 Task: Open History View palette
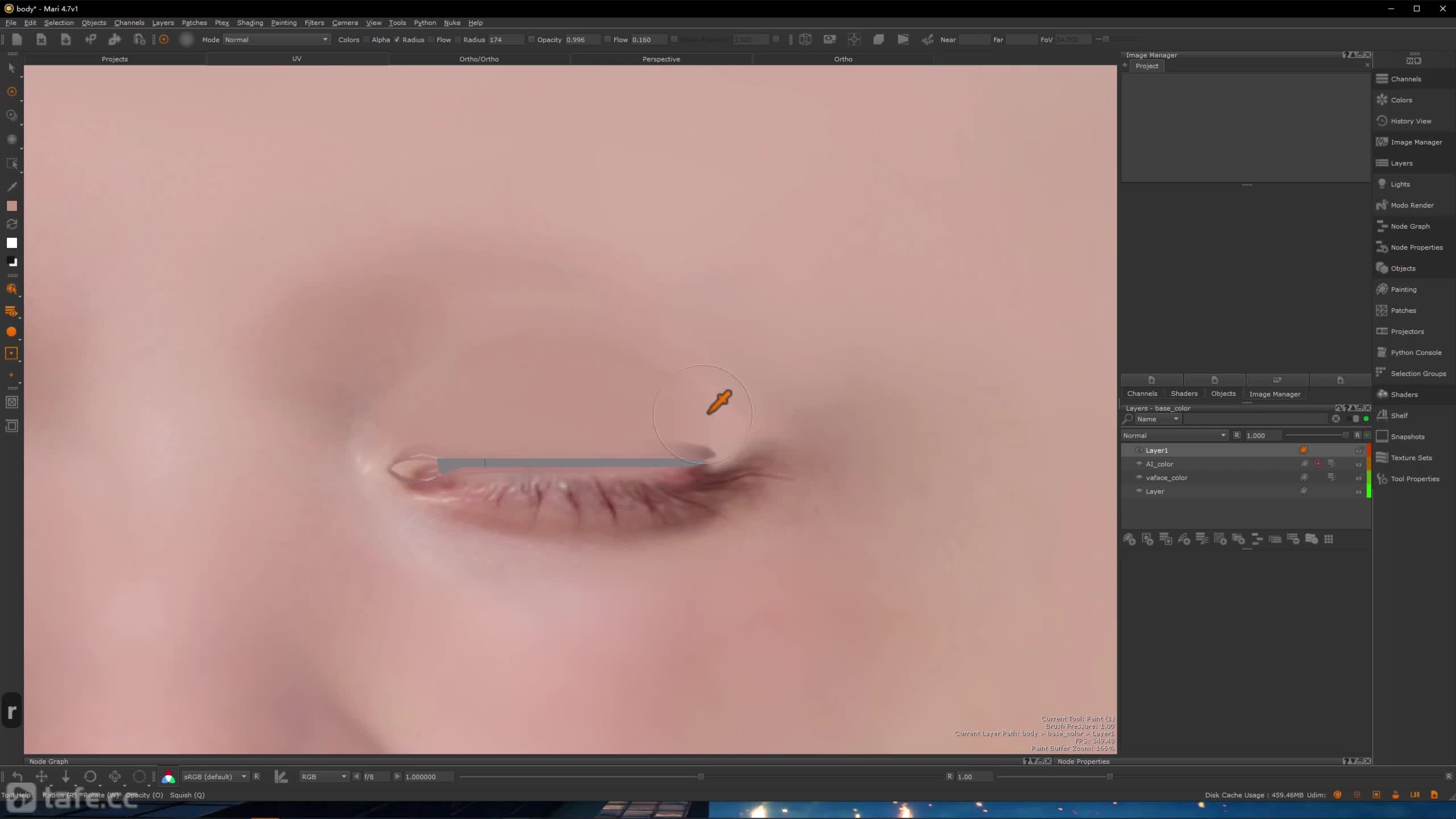(1410, 121)
